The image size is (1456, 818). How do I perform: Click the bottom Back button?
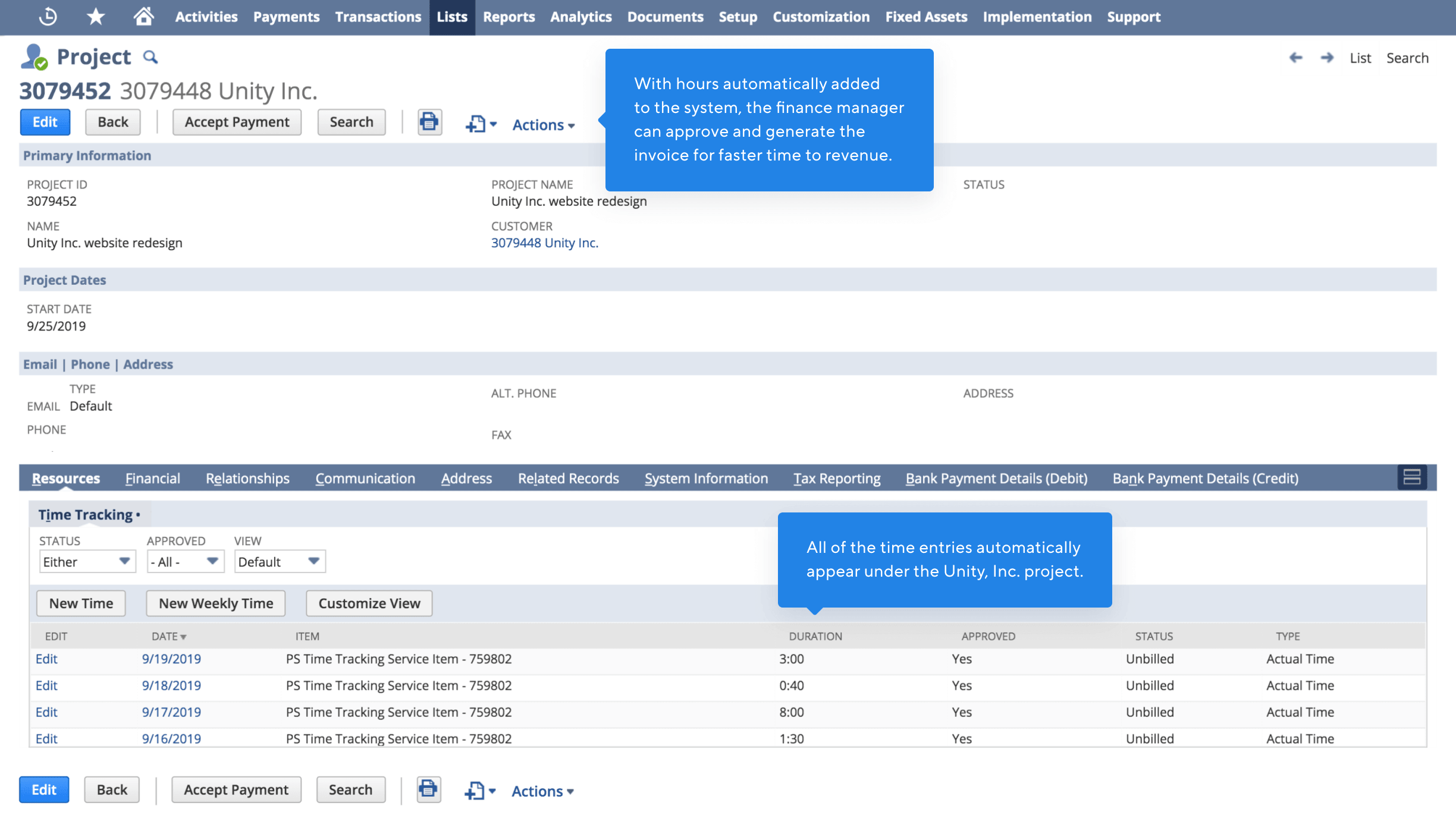112,790
